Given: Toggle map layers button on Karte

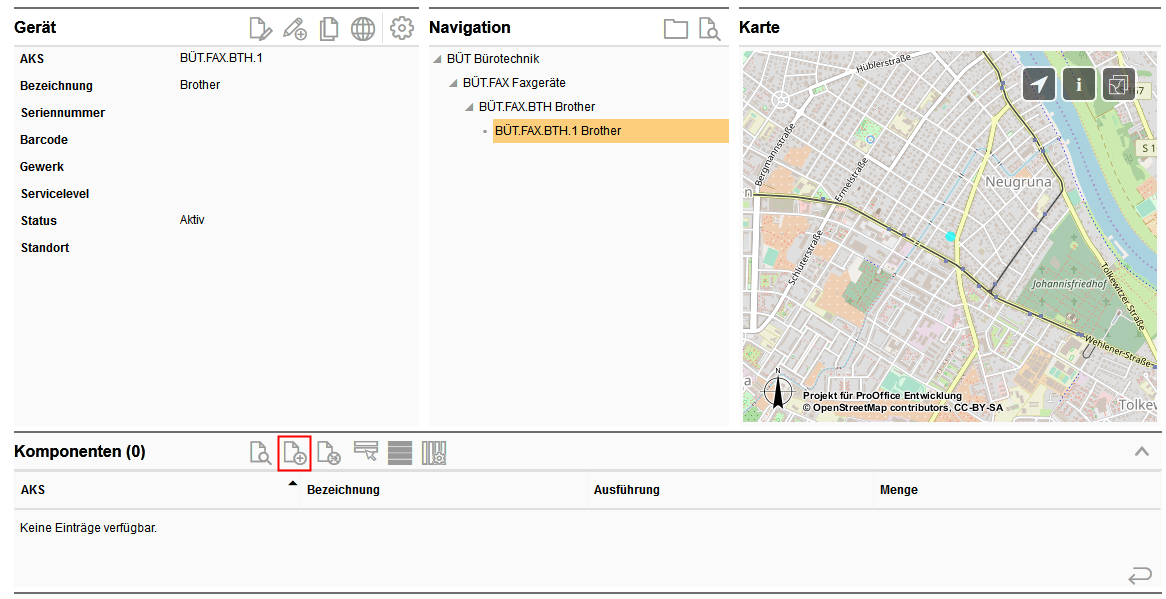Looking at the screenshot, I should point(1118,85).
